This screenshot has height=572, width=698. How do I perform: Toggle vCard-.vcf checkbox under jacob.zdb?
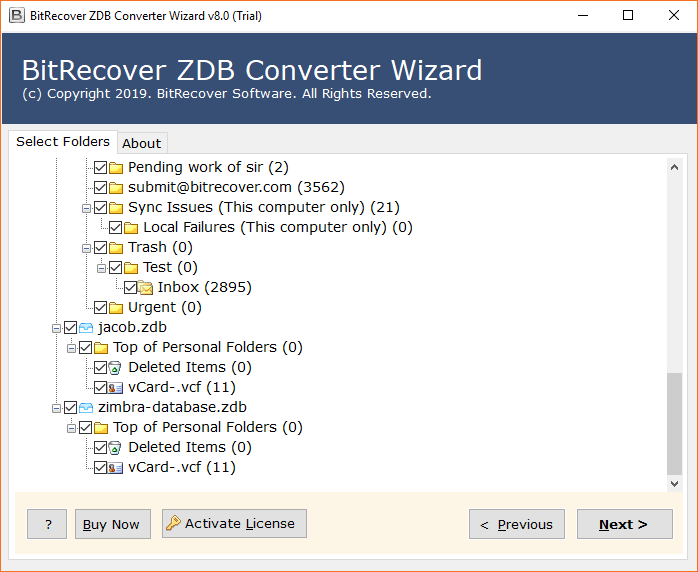101,388
